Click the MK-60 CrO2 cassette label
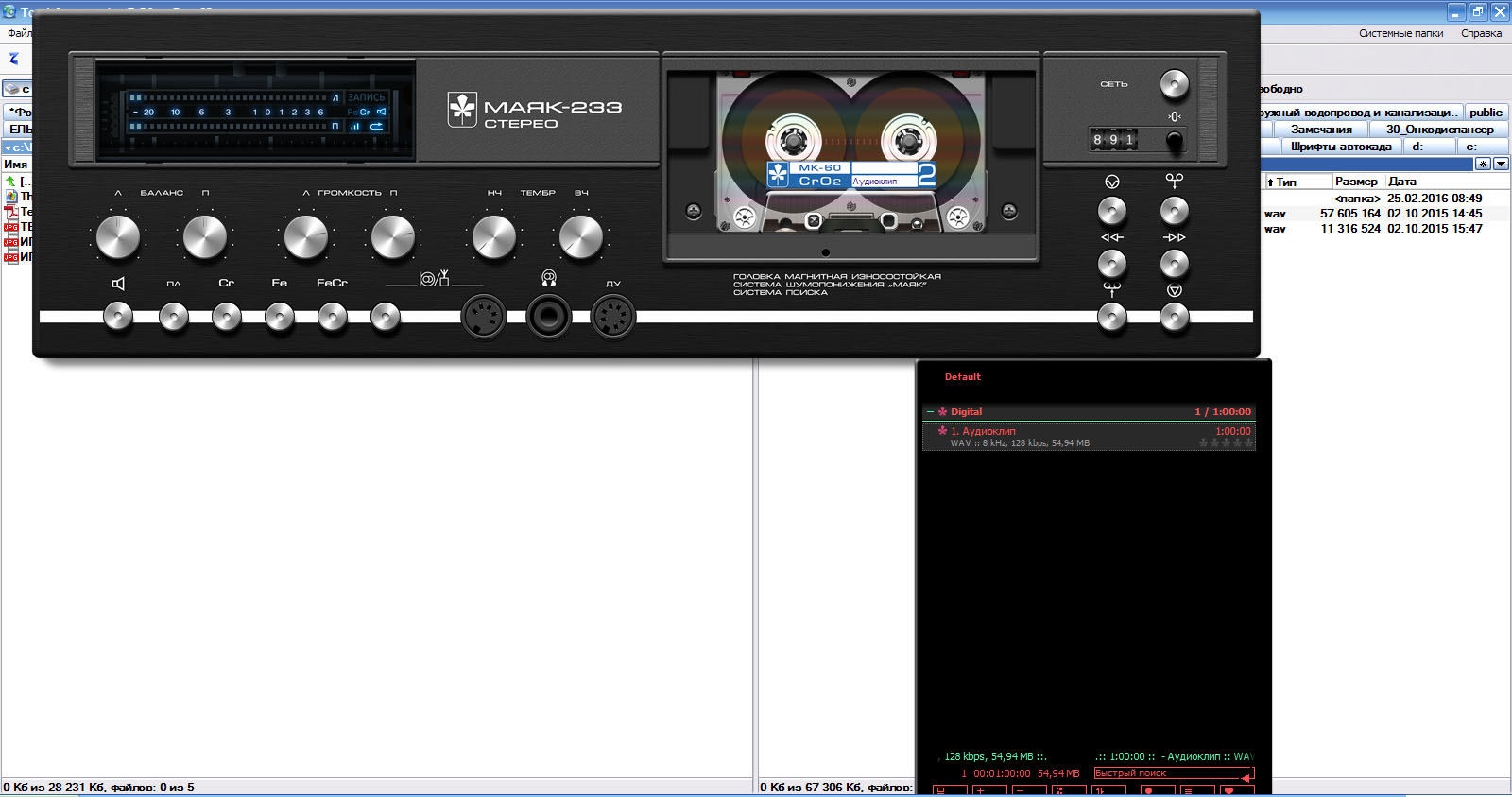The image size is (1512, 797). [850, 174]
